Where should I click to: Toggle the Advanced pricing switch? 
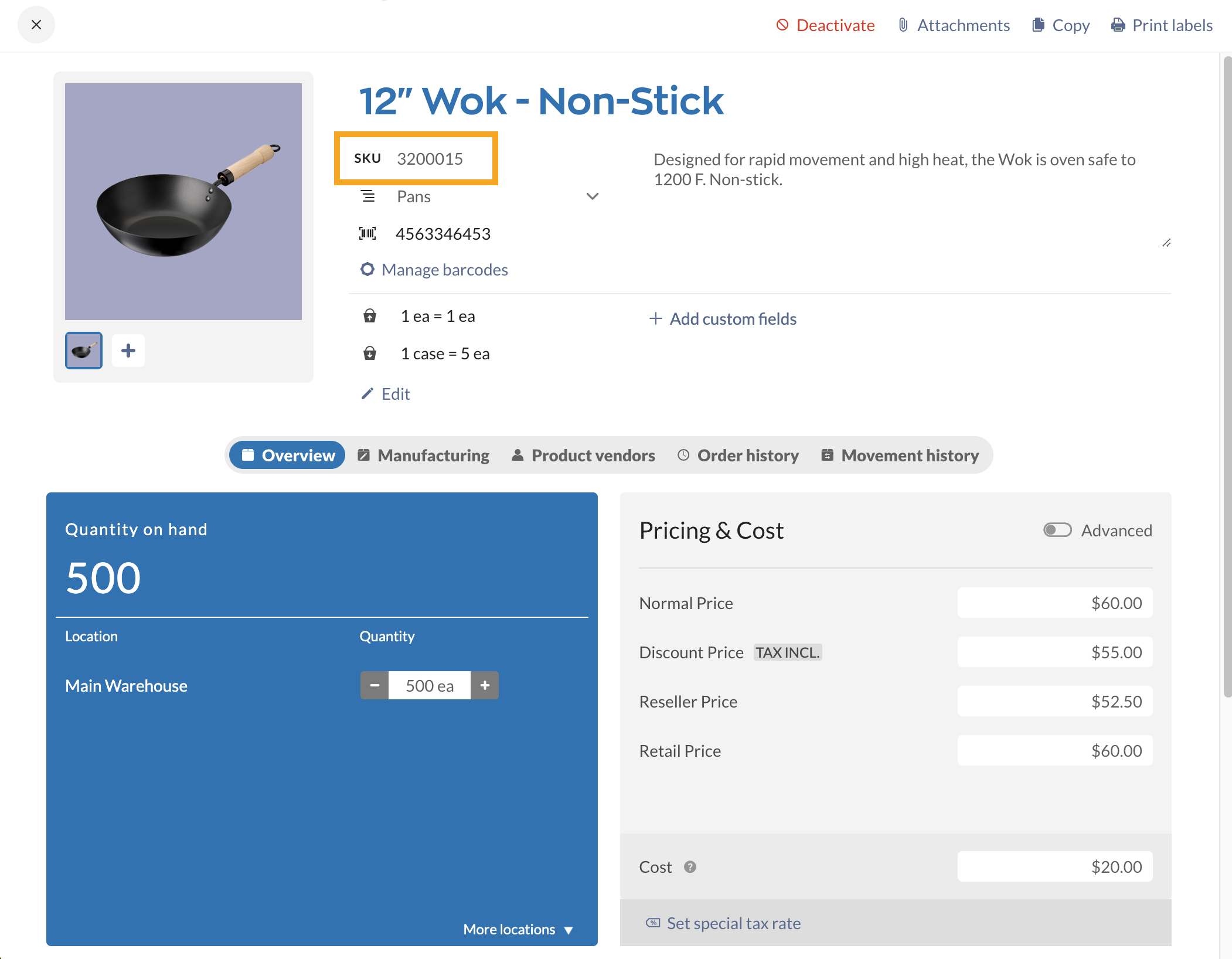point(1057,530)
